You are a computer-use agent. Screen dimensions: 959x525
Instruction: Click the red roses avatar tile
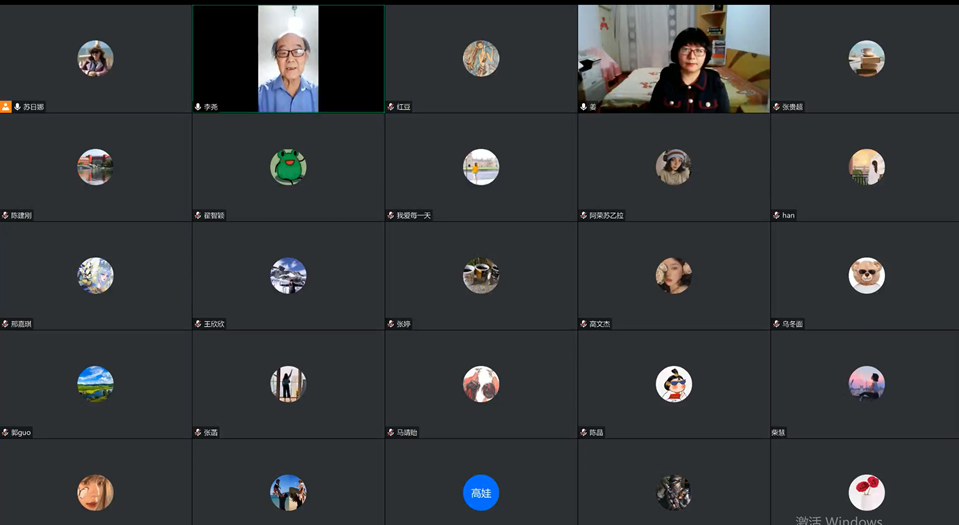click(x=866, y=492)
